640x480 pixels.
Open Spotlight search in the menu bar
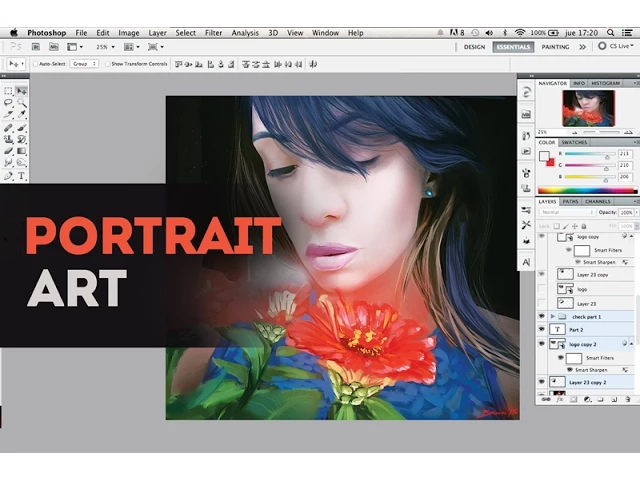pyautogui.click(x=611, y=33)
